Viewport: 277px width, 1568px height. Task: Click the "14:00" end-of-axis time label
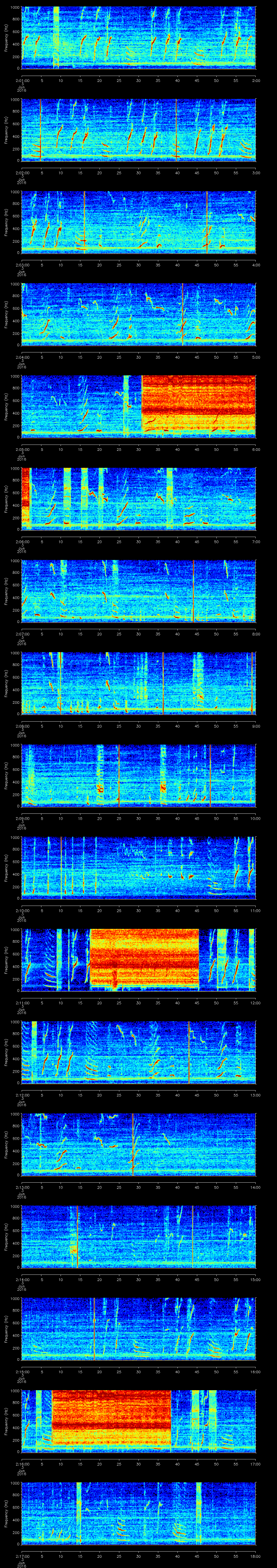[255, 1187]
